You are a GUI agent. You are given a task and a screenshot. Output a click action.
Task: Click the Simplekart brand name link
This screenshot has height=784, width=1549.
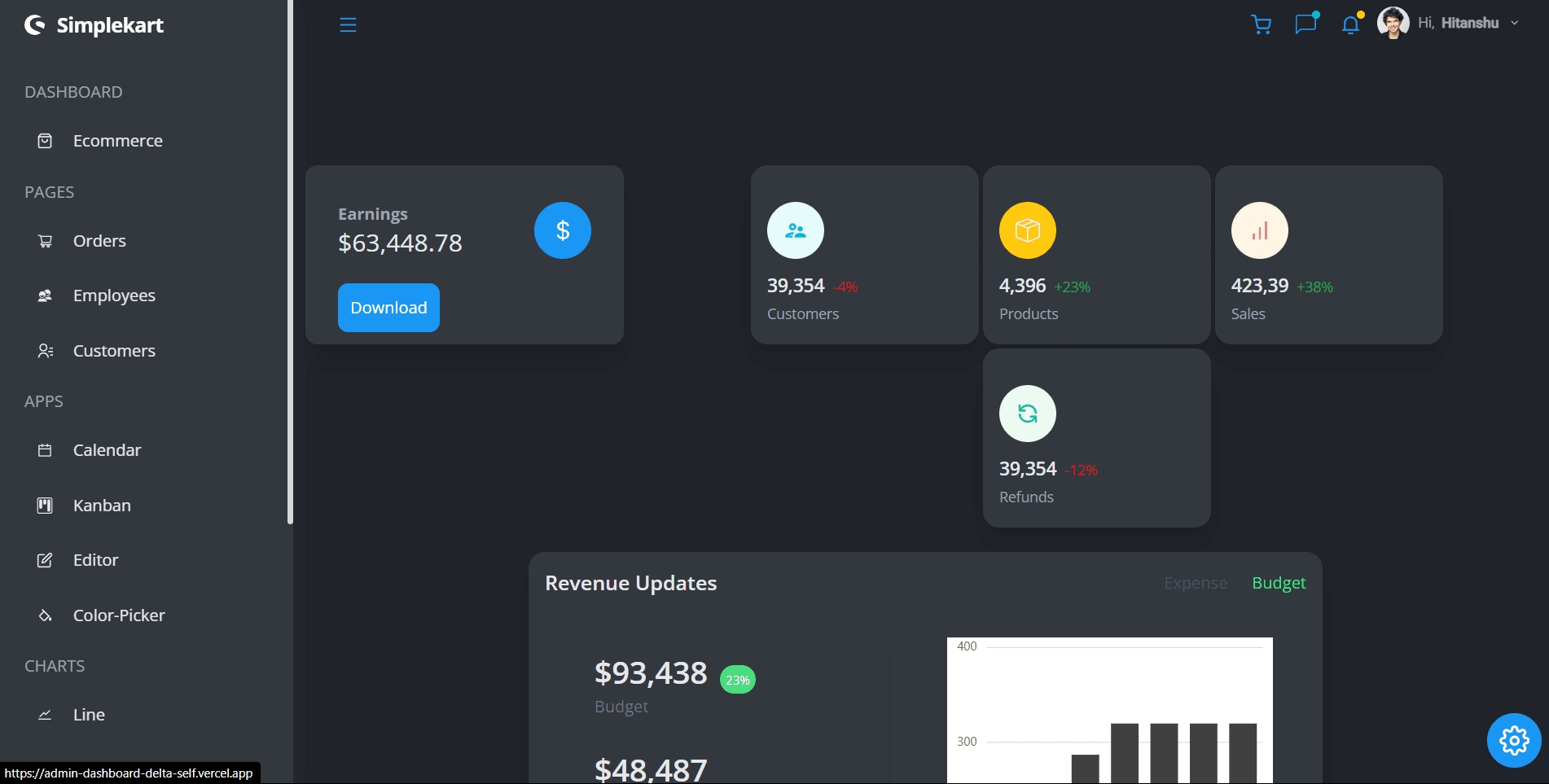(x=110, y=25)
